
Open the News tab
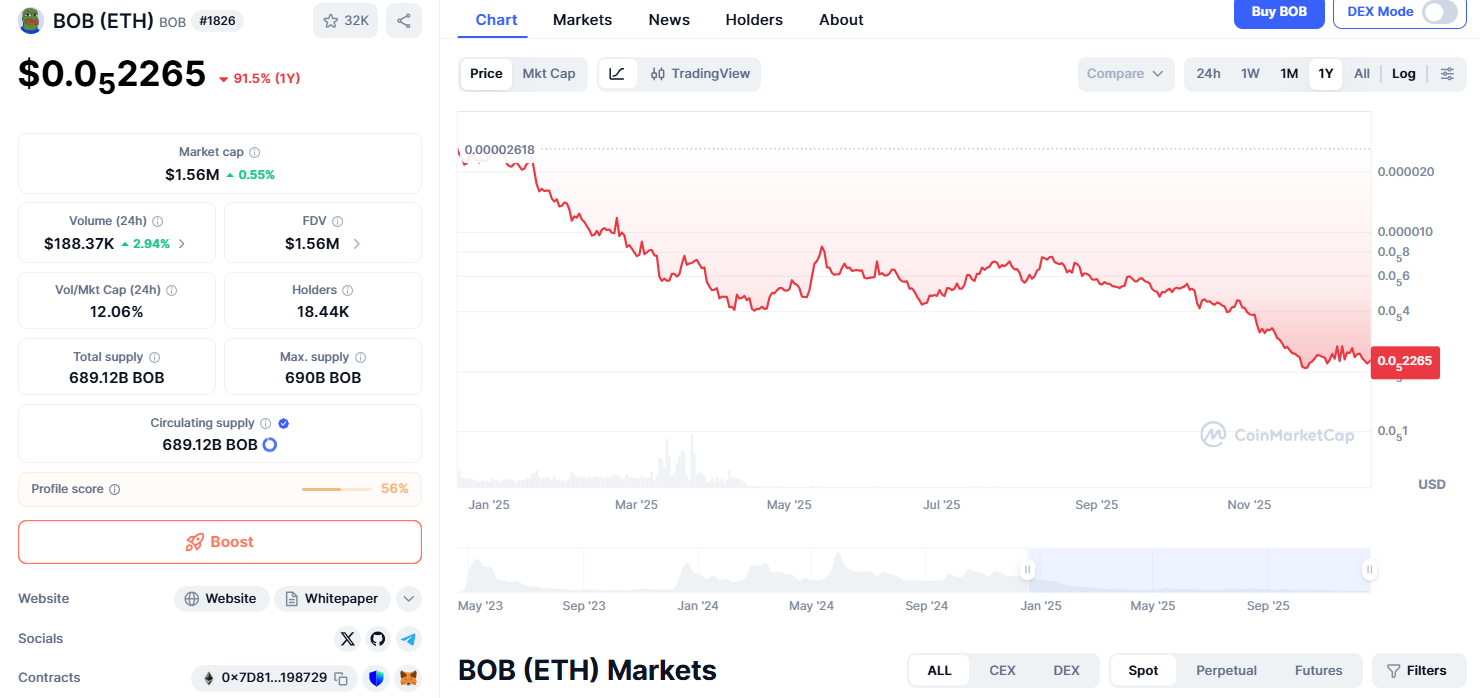(669, 20)
